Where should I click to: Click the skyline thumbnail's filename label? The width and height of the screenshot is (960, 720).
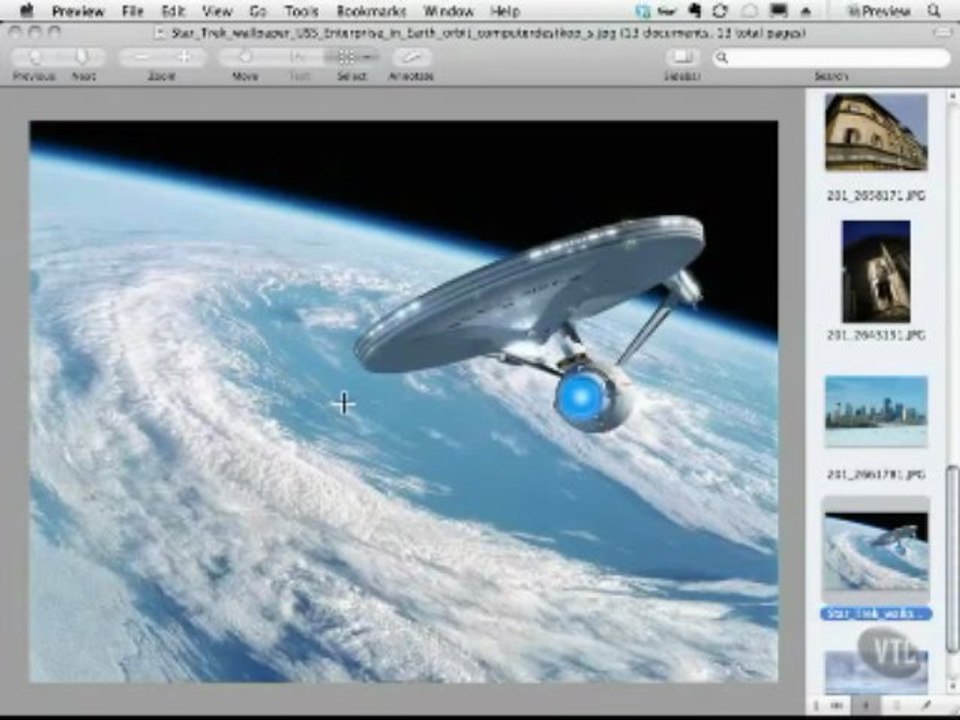(876, 474)
